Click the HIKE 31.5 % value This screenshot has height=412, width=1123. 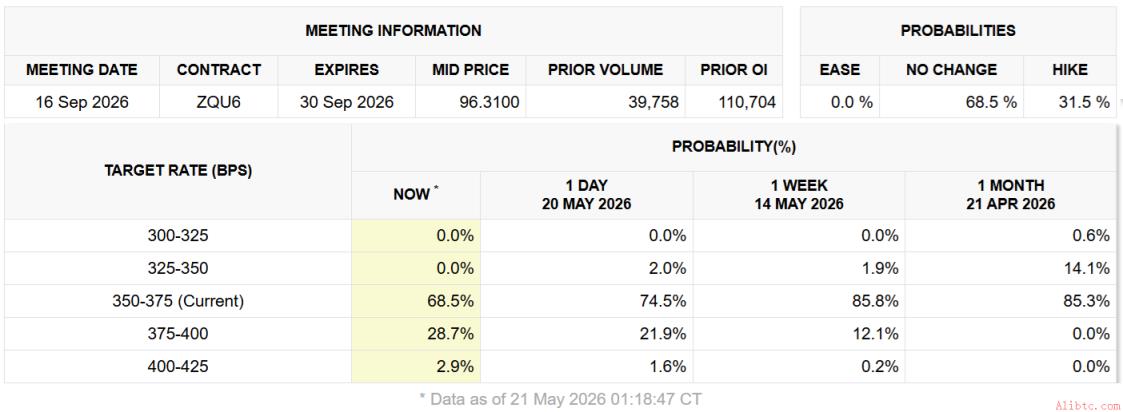[x=1084, y=102]
